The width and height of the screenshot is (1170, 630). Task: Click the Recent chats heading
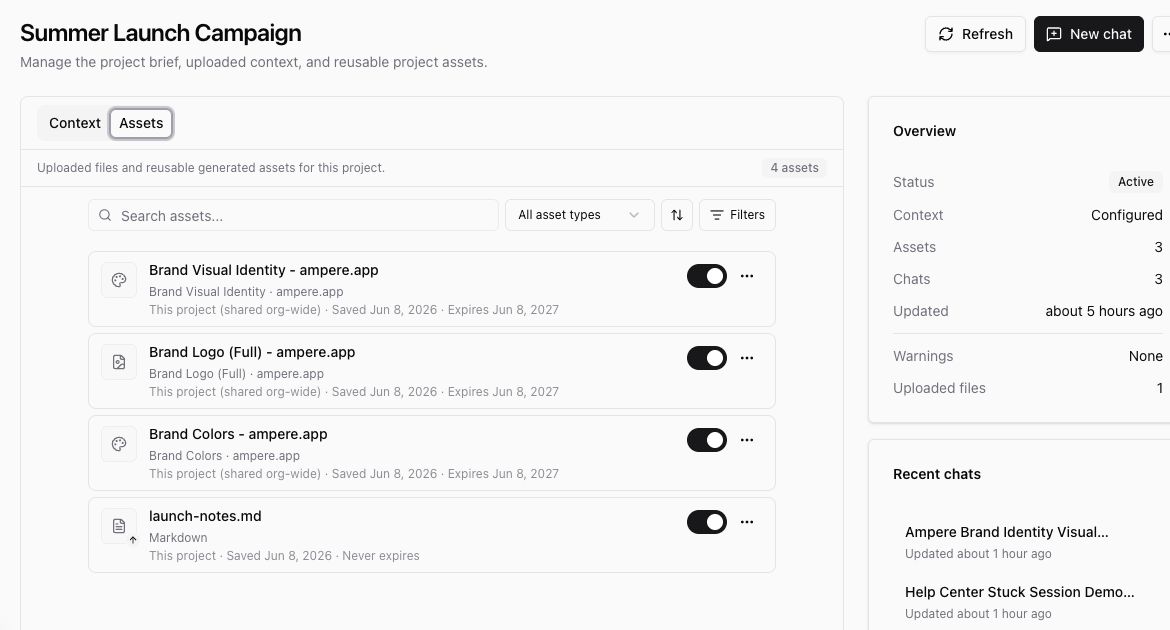tap(937, 475)
